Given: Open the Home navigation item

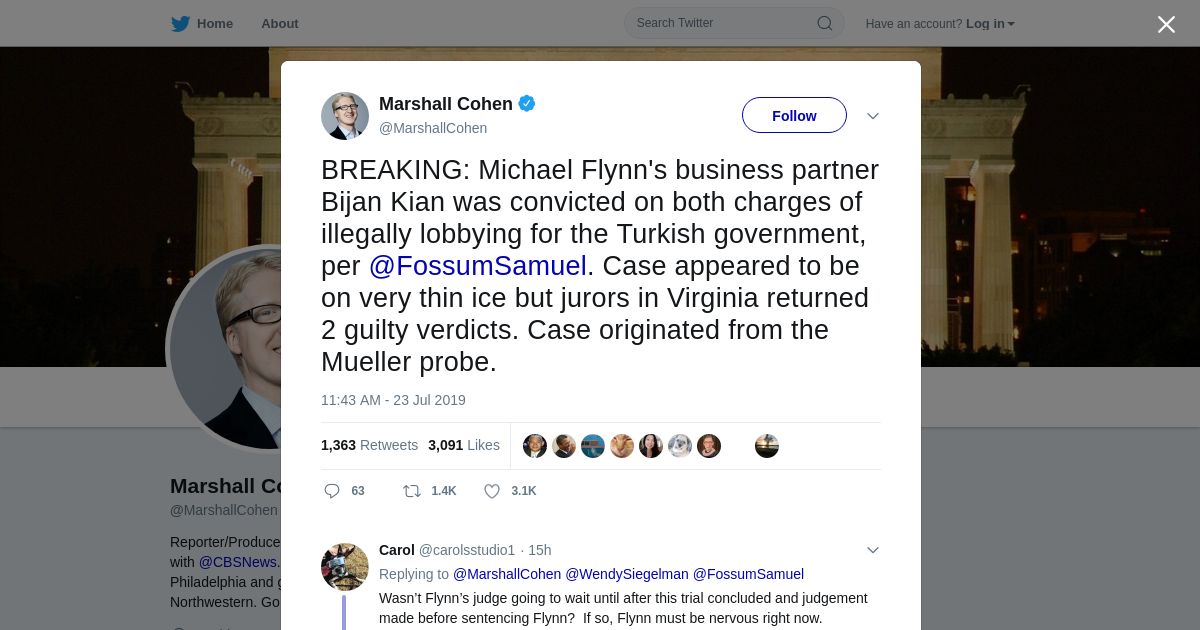Looking at the screenshot, I should pyautogui.click(x=215, y=24).
